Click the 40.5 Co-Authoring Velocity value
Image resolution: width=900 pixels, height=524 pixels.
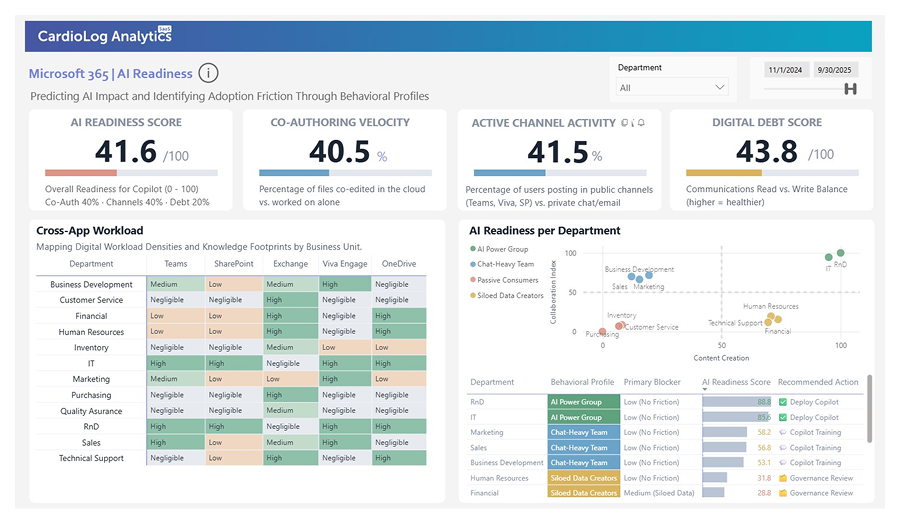tap(340, 152)
